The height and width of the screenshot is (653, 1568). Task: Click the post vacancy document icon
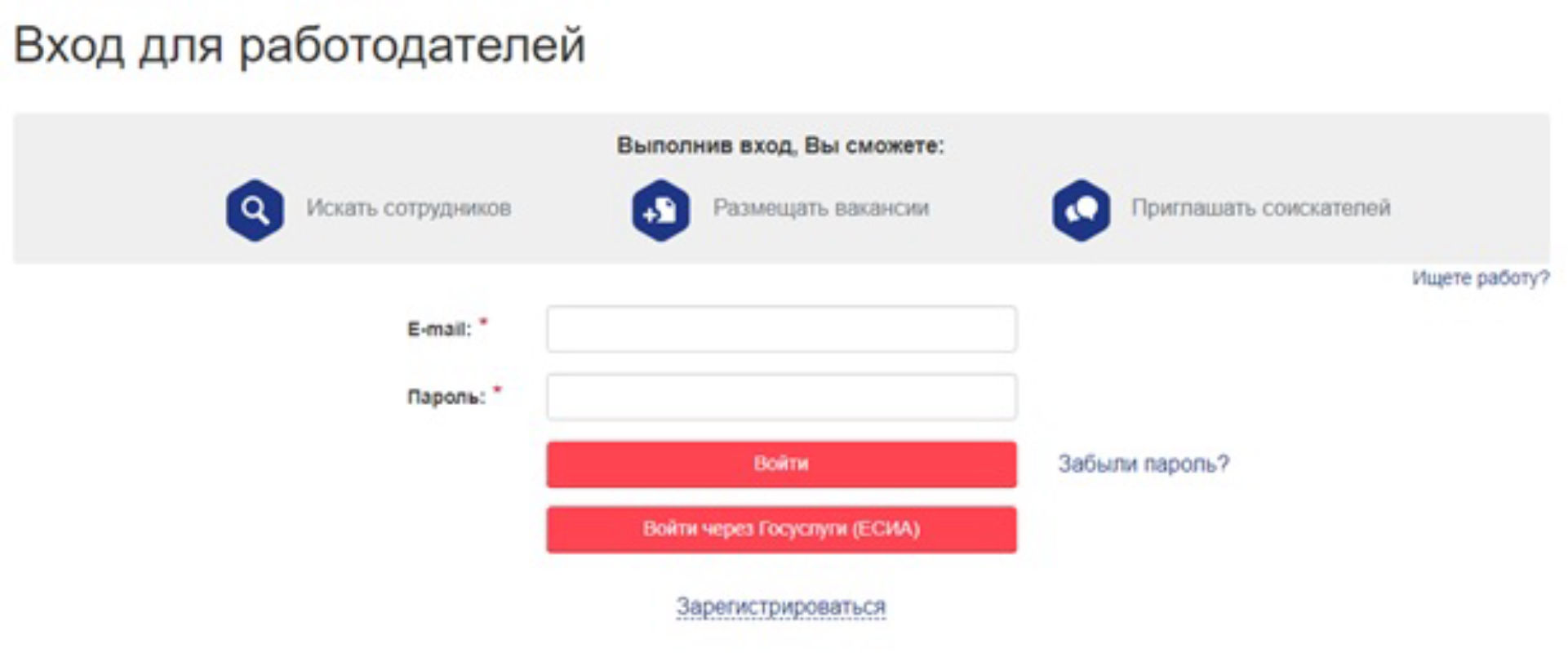(660, 211)
